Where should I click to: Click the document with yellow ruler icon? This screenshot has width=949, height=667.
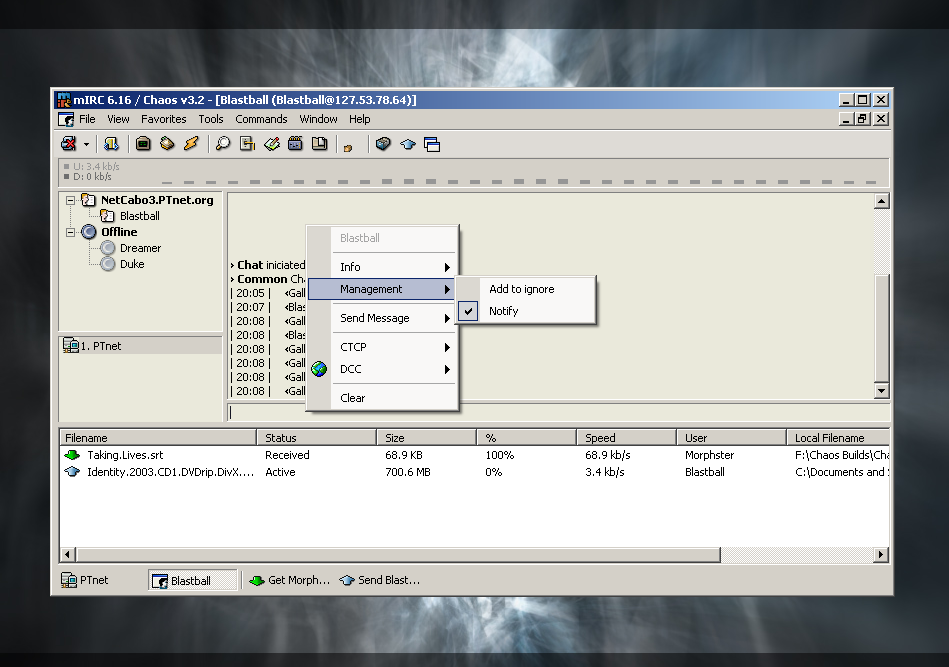tap(247, 143)
